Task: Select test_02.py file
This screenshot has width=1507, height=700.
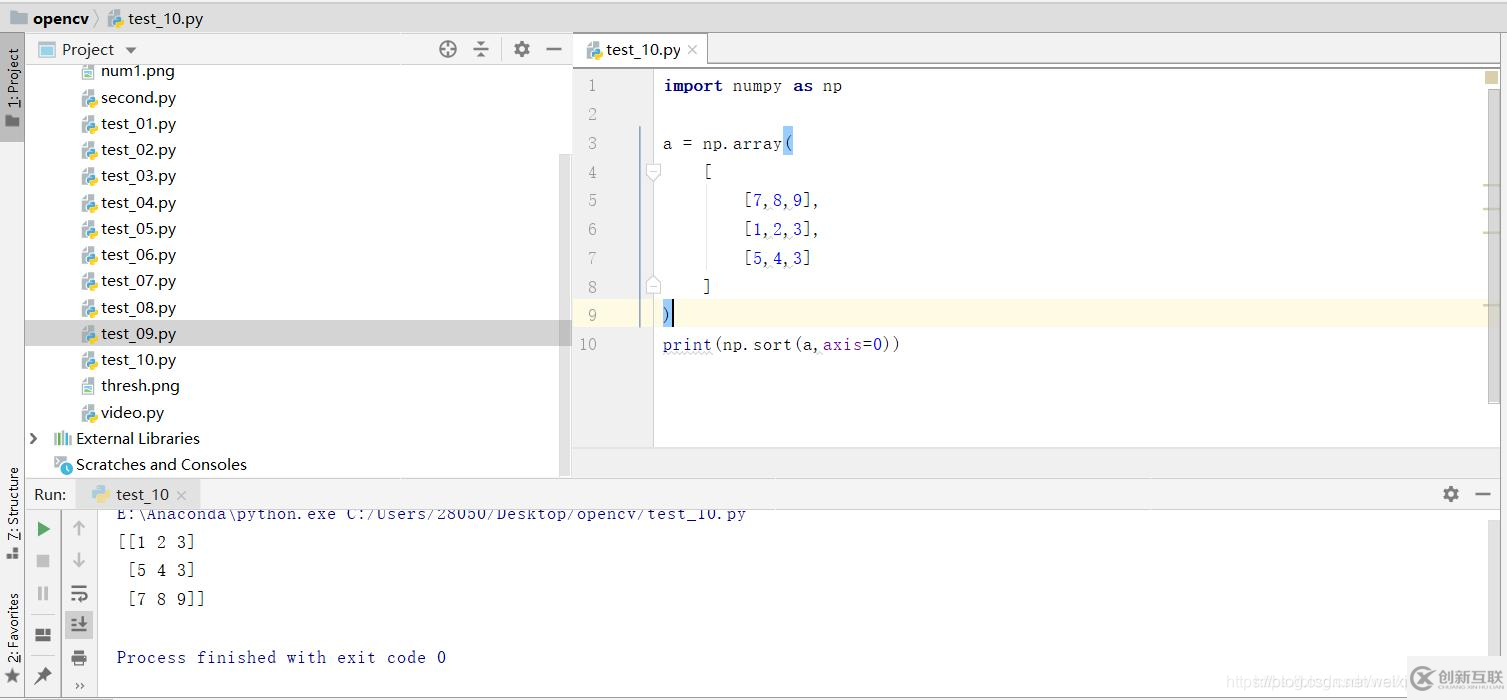Action: click(x=138, y=150)
